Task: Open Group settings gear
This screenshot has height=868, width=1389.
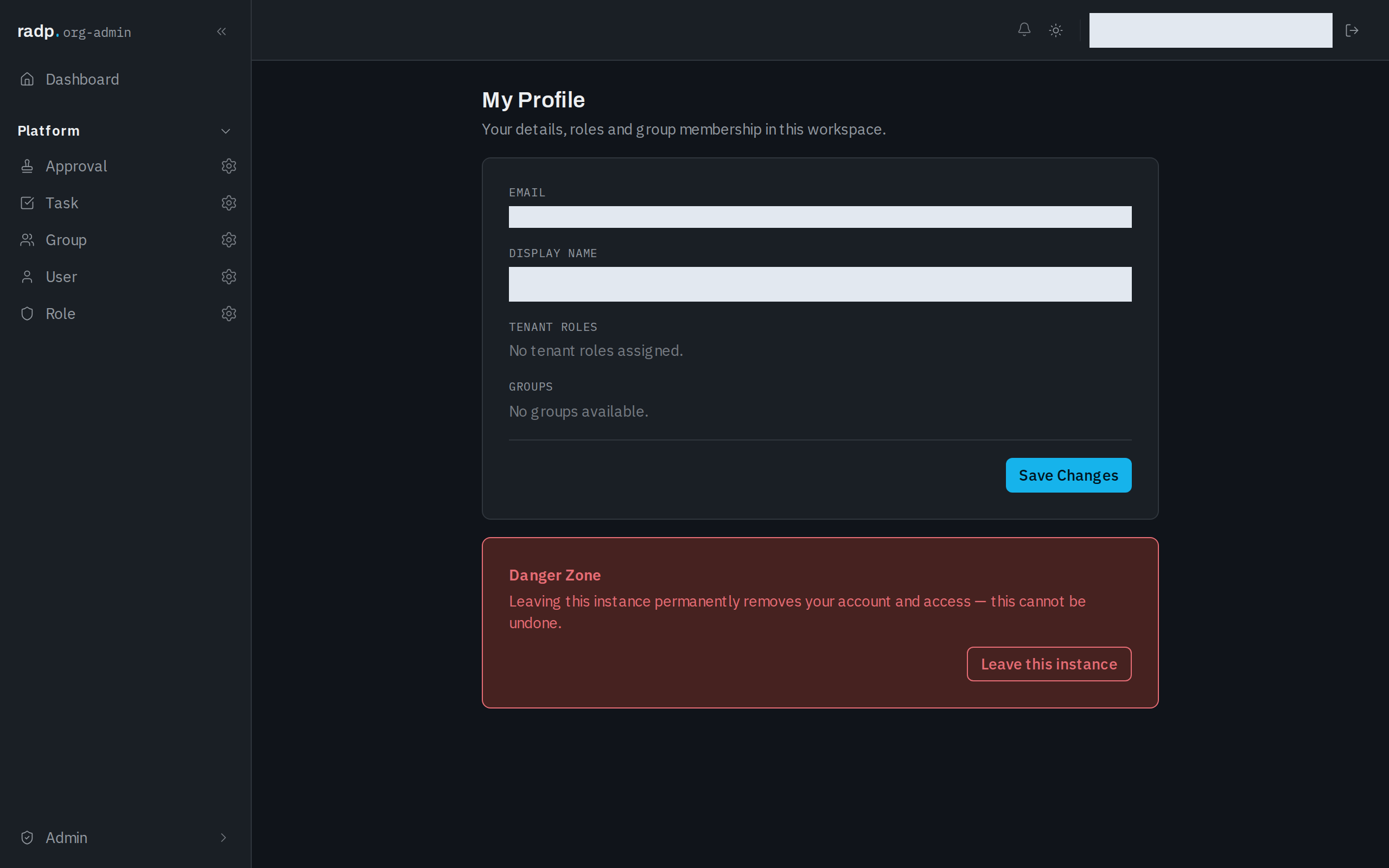Action: (229, 240)
